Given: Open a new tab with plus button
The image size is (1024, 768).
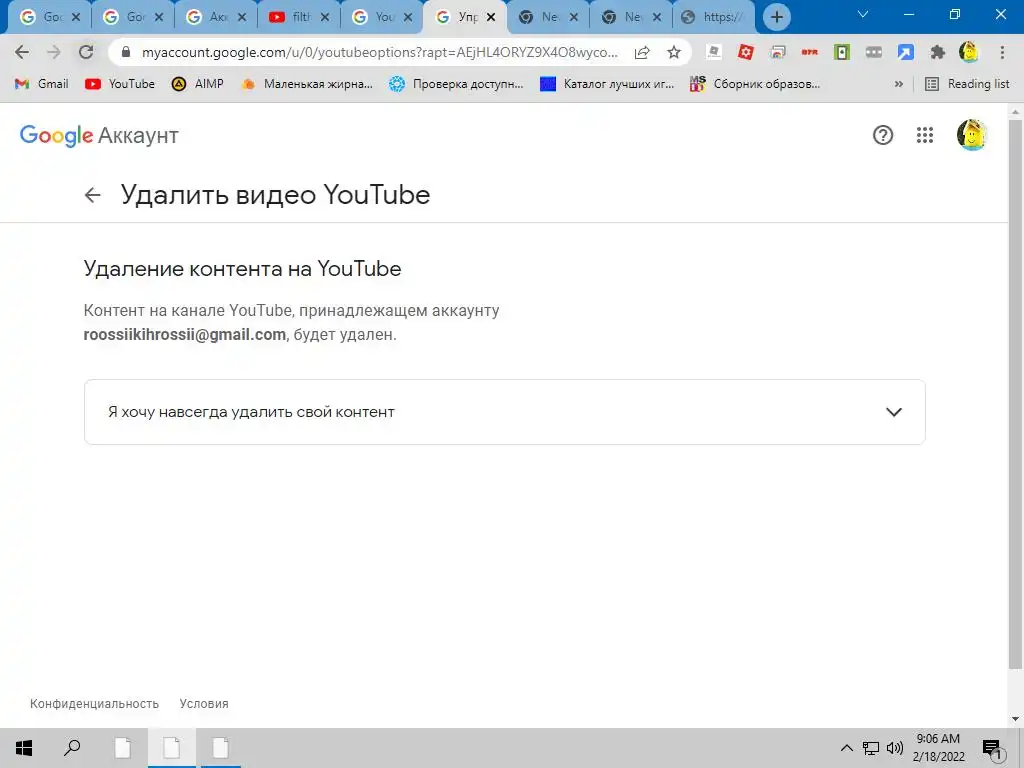Looking at the screenshot, I should 776,17.
